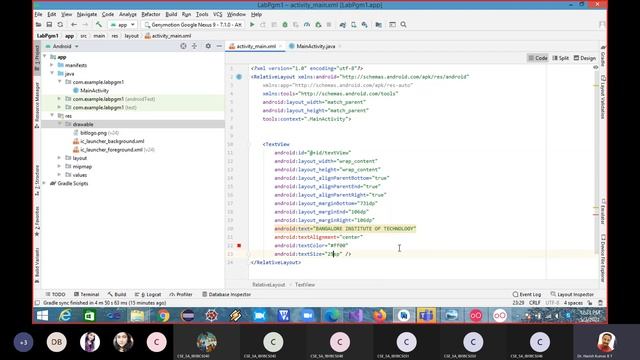Open Firefox from the taskbar
The width and height of the screenshot is (640, 360).
(x=379, y=316)
